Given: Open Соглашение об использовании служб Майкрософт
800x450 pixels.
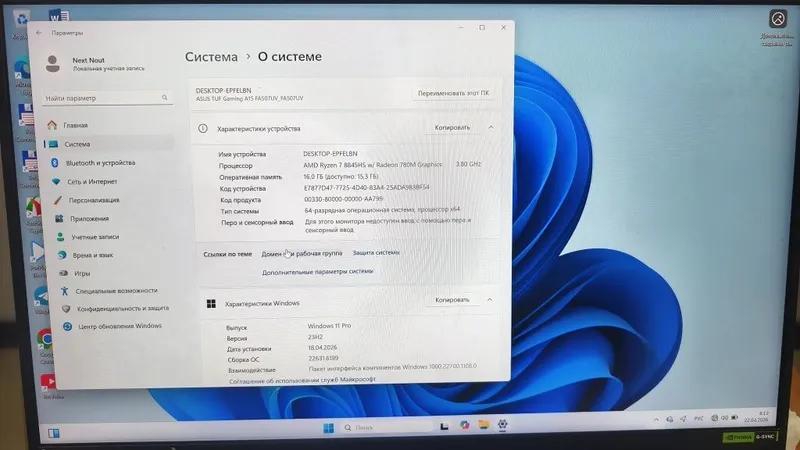Looking at the screenshot, I should pos(303,380).
